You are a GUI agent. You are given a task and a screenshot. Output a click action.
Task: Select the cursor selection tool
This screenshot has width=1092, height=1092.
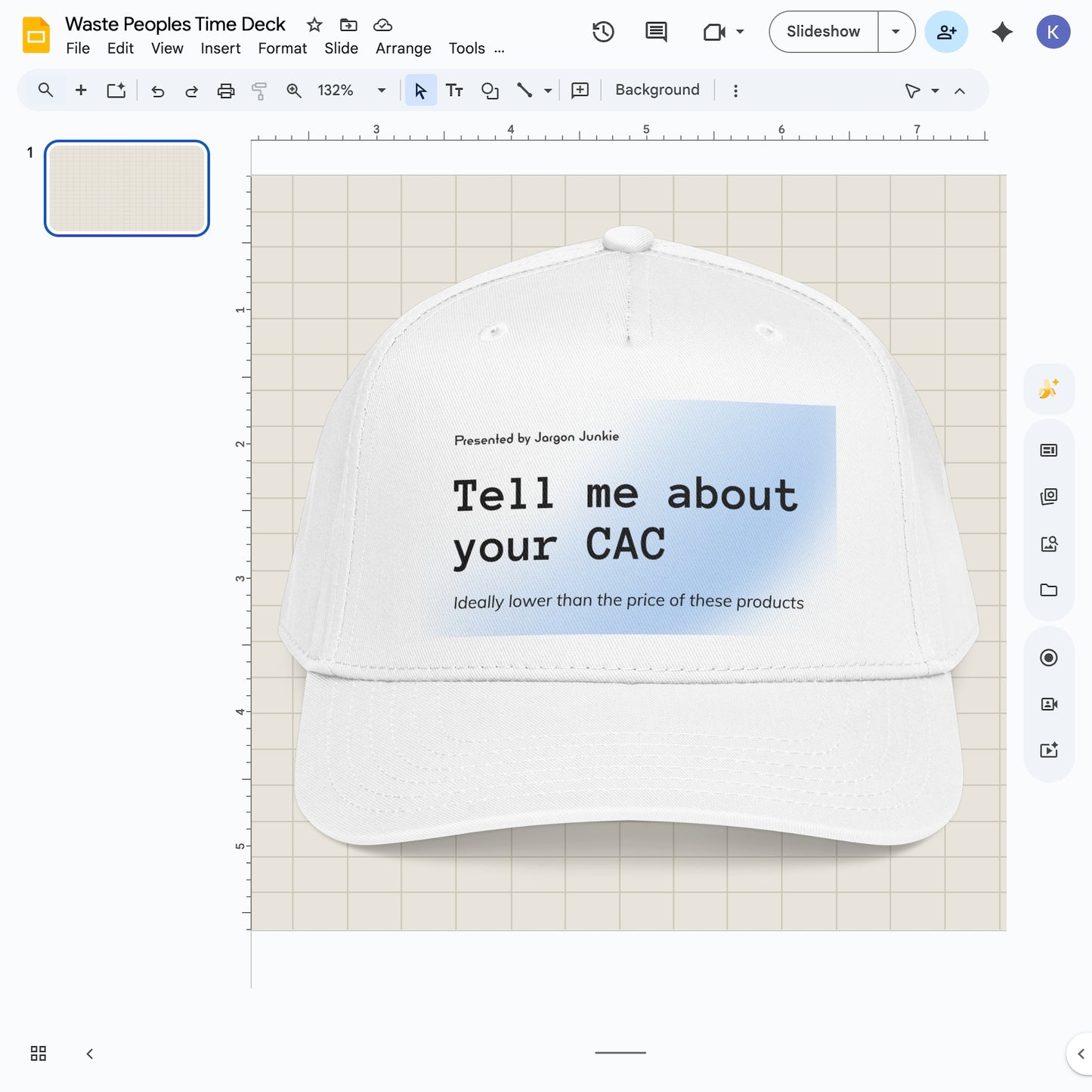click(x=421, y=90)
